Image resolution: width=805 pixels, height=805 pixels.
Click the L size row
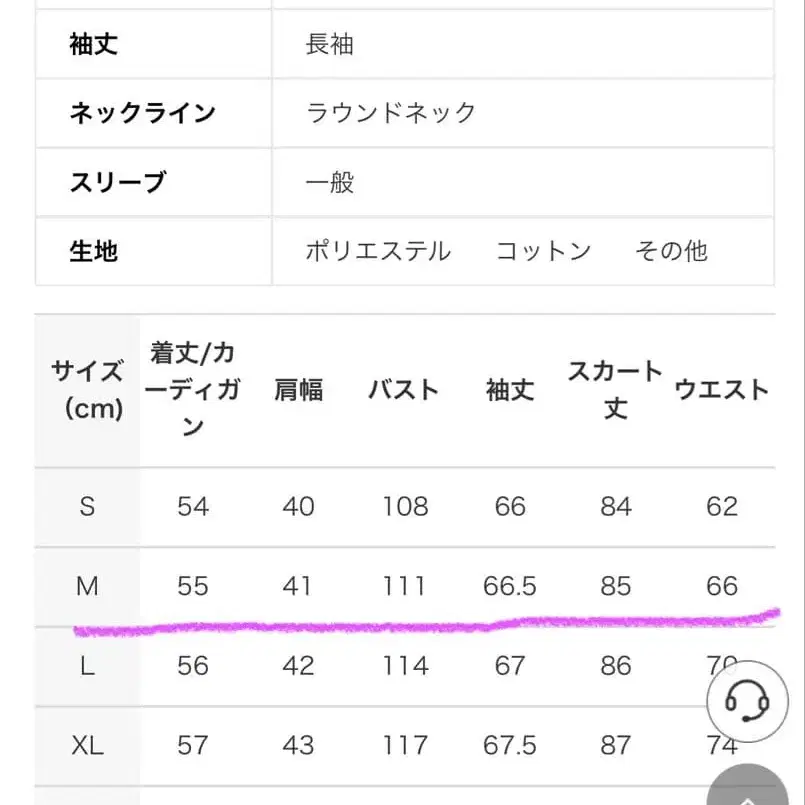tap(87, 664)
